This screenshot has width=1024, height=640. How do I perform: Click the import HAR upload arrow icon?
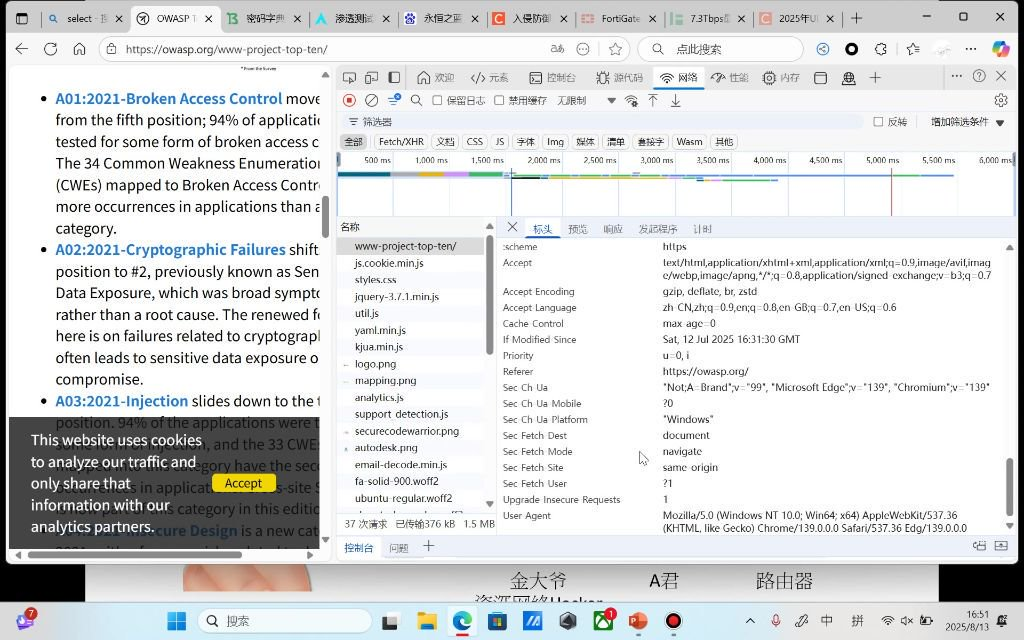point(653,100)
